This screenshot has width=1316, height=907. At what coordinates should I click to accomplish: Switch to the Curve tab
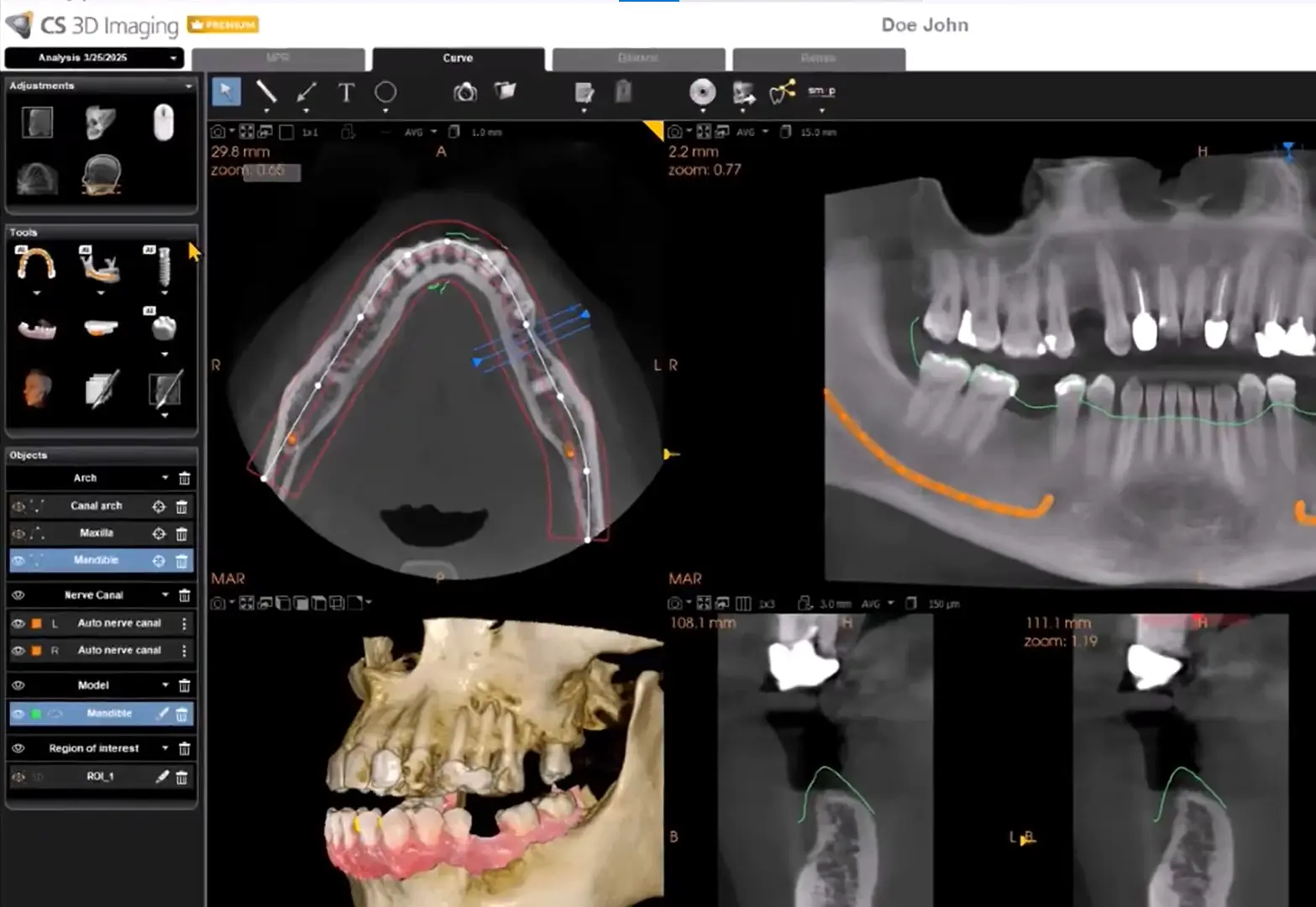coord(458,59)
